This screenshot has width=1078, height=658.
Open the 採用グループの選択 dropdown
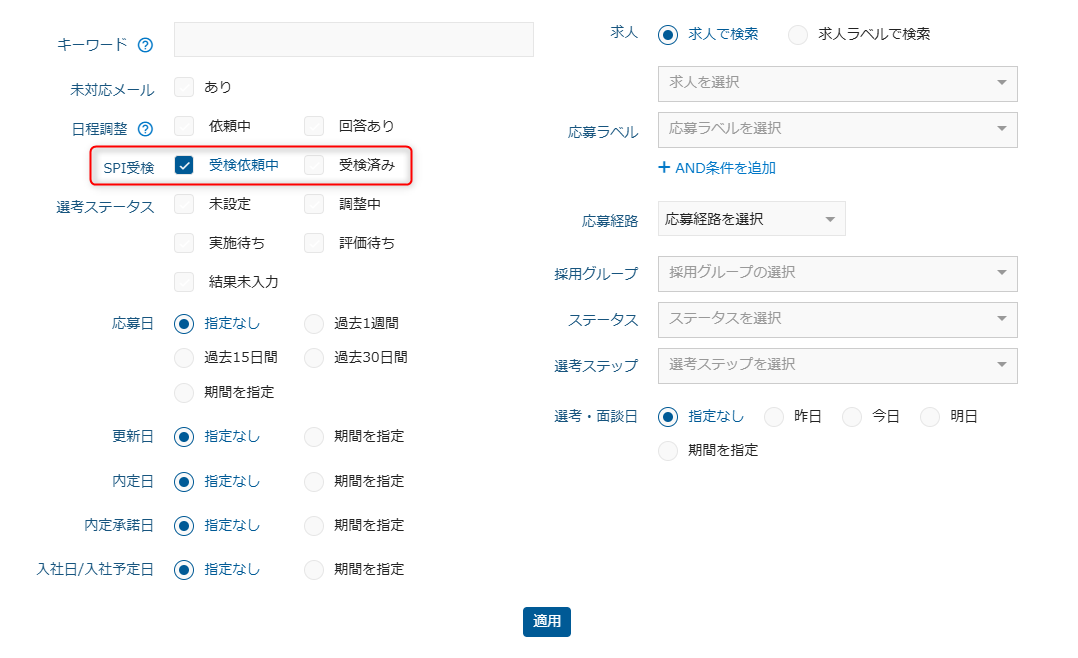(x=837, y=273)
